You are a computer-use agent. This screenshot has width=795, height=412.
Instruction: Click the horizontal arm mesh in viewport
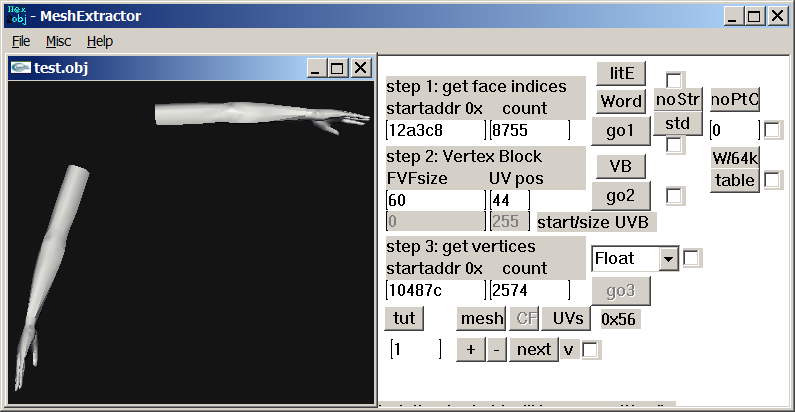[x=243, y=114]
